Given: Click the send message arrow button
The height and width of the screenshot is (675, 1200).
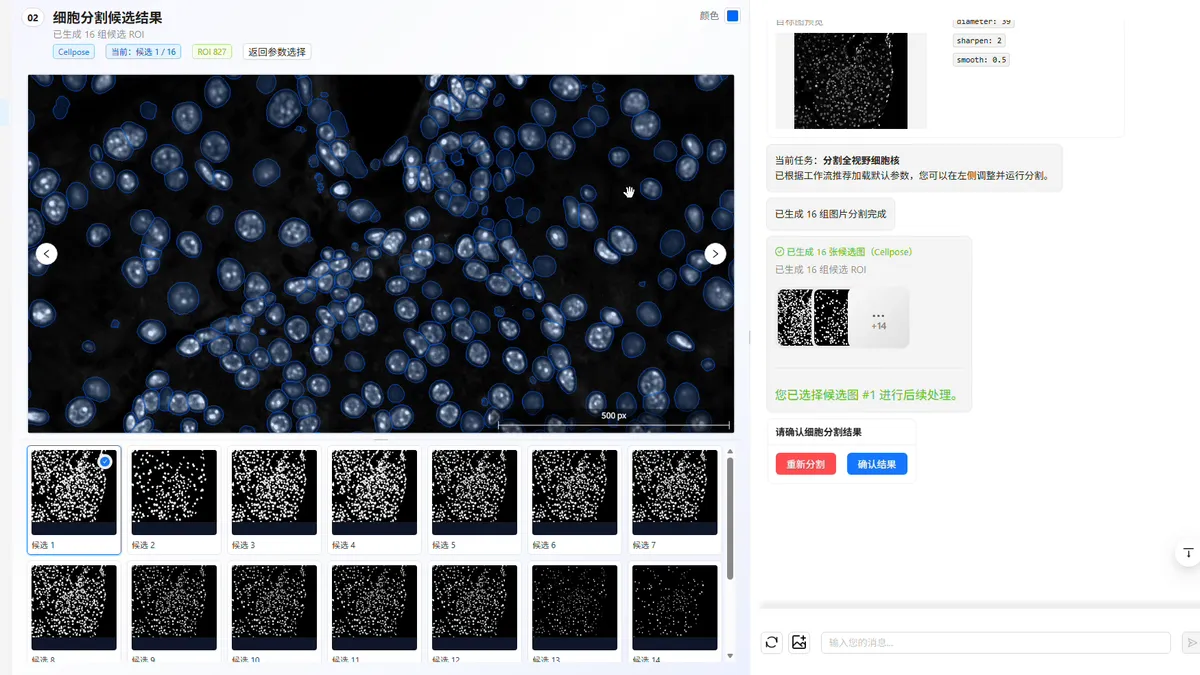Looking at the screenshot, I should tap(1190, 642).
